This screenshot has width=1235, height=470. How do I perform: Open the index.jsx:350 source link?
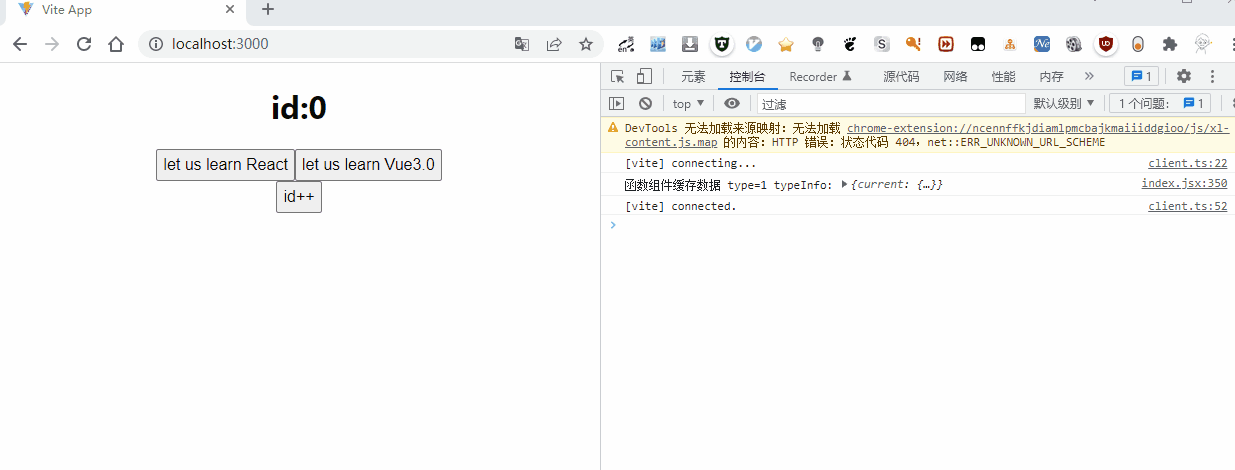pos(1184,184)
